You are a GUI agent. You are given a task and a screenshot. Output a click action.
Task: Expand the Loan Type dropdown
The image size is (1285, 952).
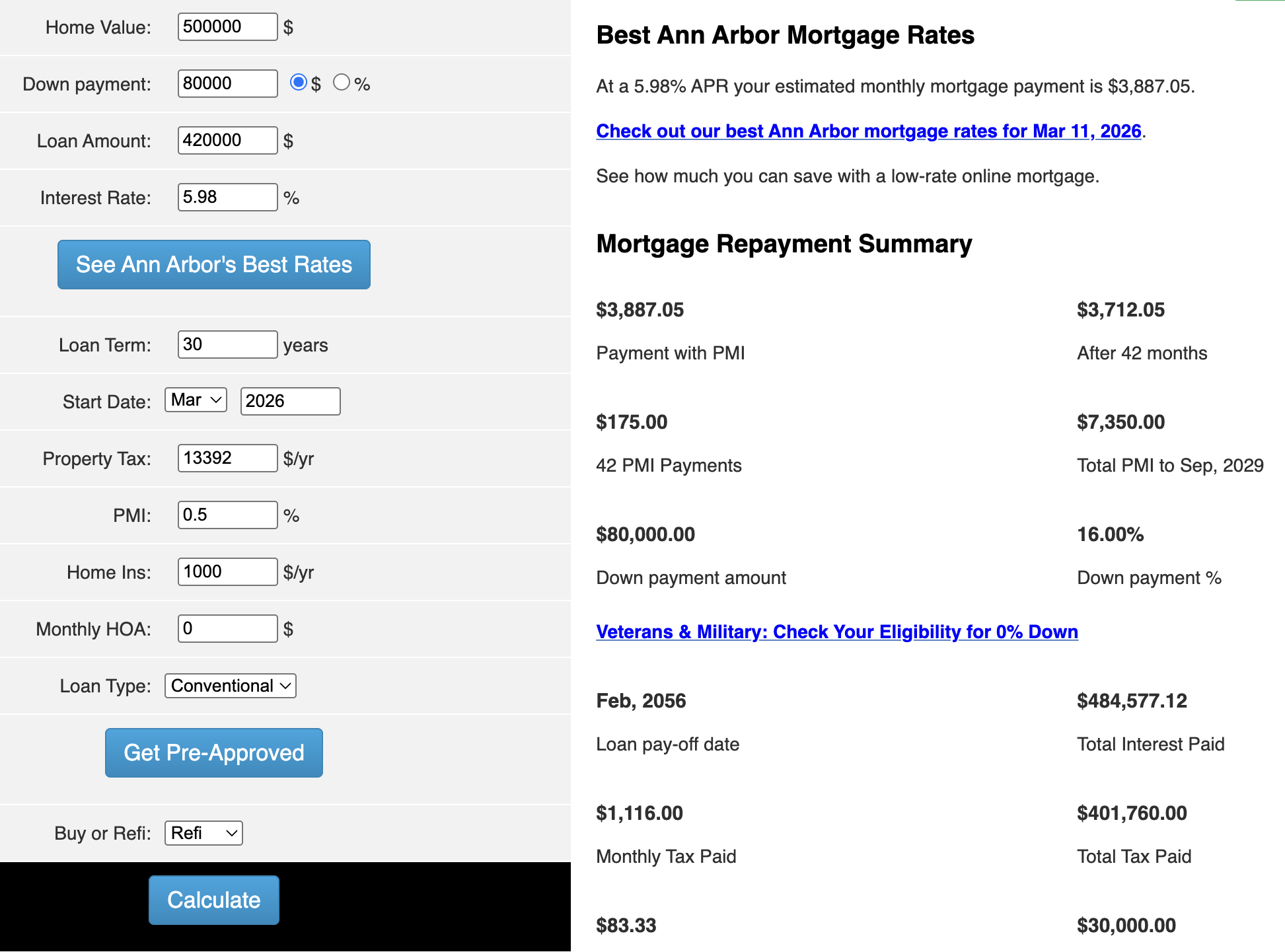click(x=230, y=686)
